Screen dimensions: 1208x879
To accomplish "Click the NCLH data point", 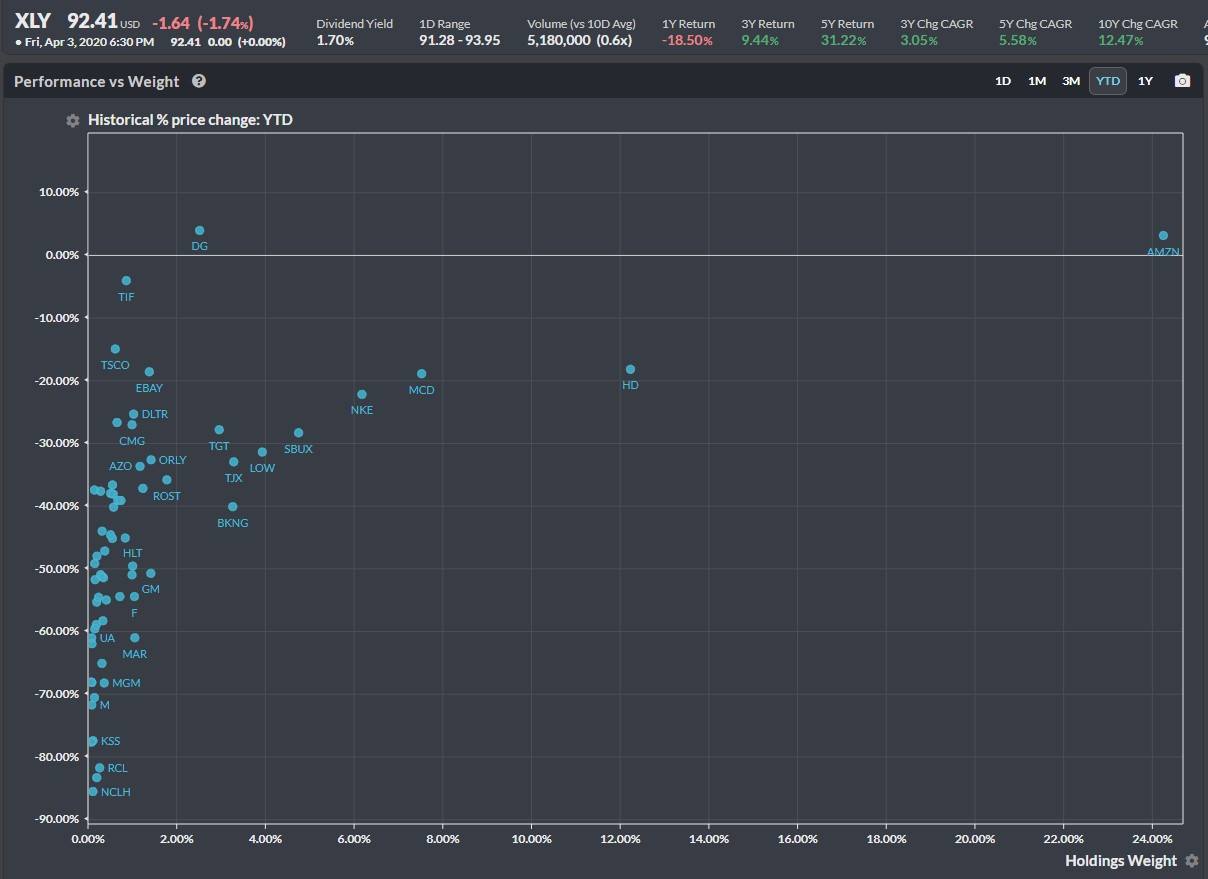I will click(x=93, y=792).
